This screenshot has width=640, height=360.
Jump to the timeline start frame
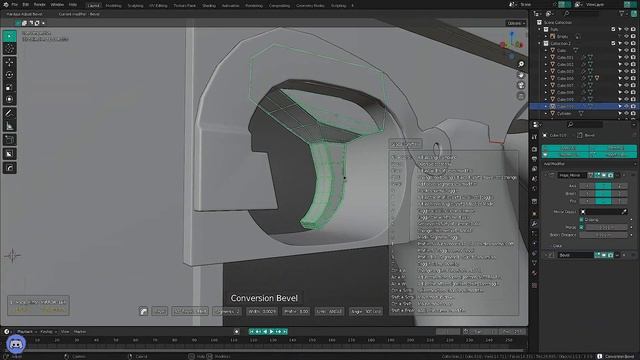(x=252, y=331)
